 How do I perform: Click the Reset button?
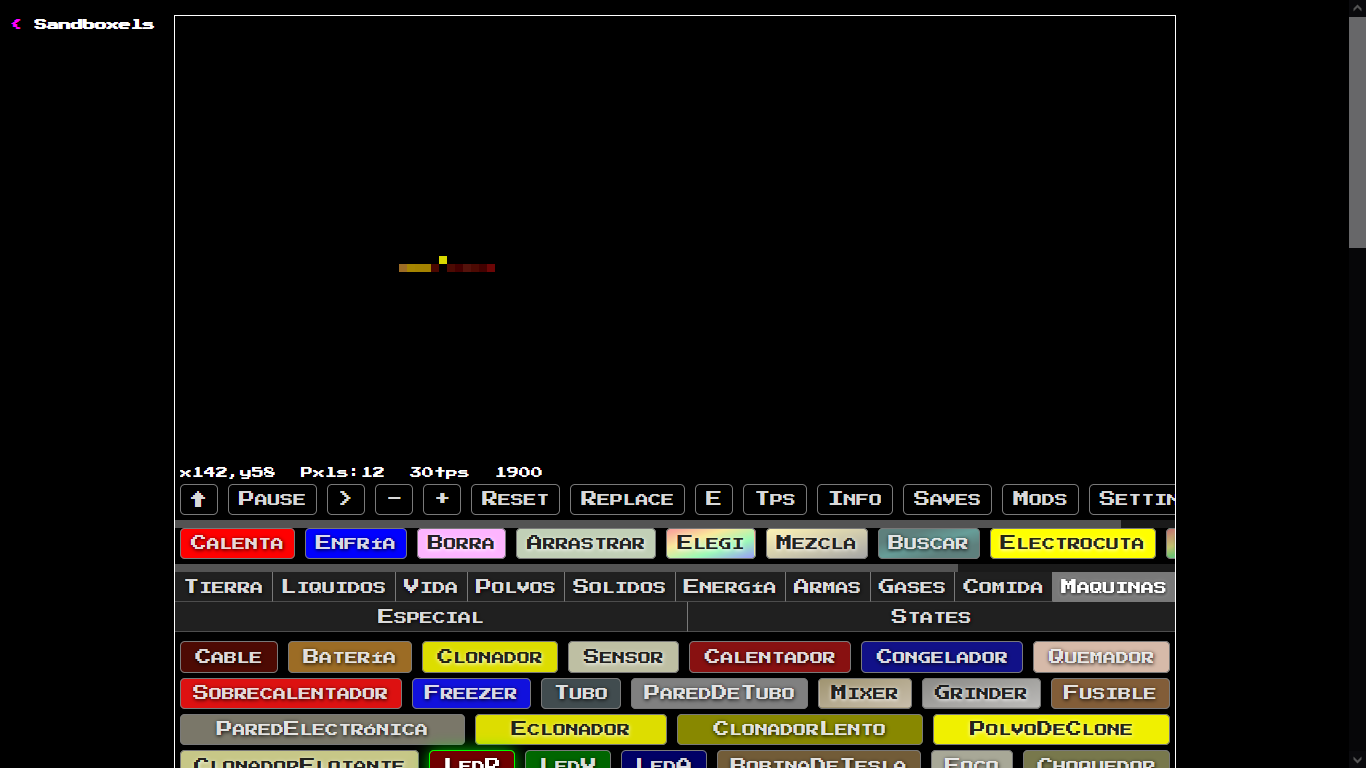point(515,499)
